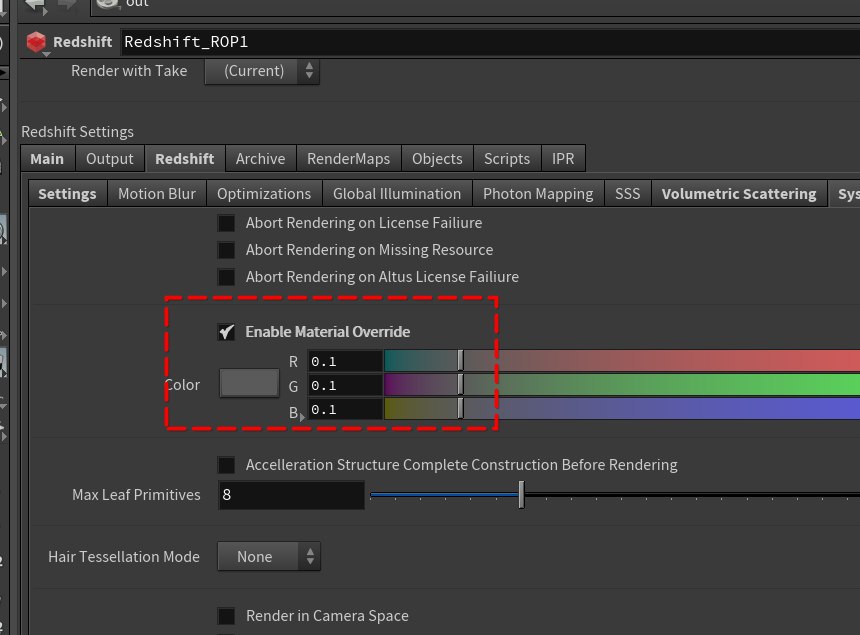This screenshot has height=635, width=860.
Task: Enable Render in Camera Space
Action: click(x=226, y=616)
